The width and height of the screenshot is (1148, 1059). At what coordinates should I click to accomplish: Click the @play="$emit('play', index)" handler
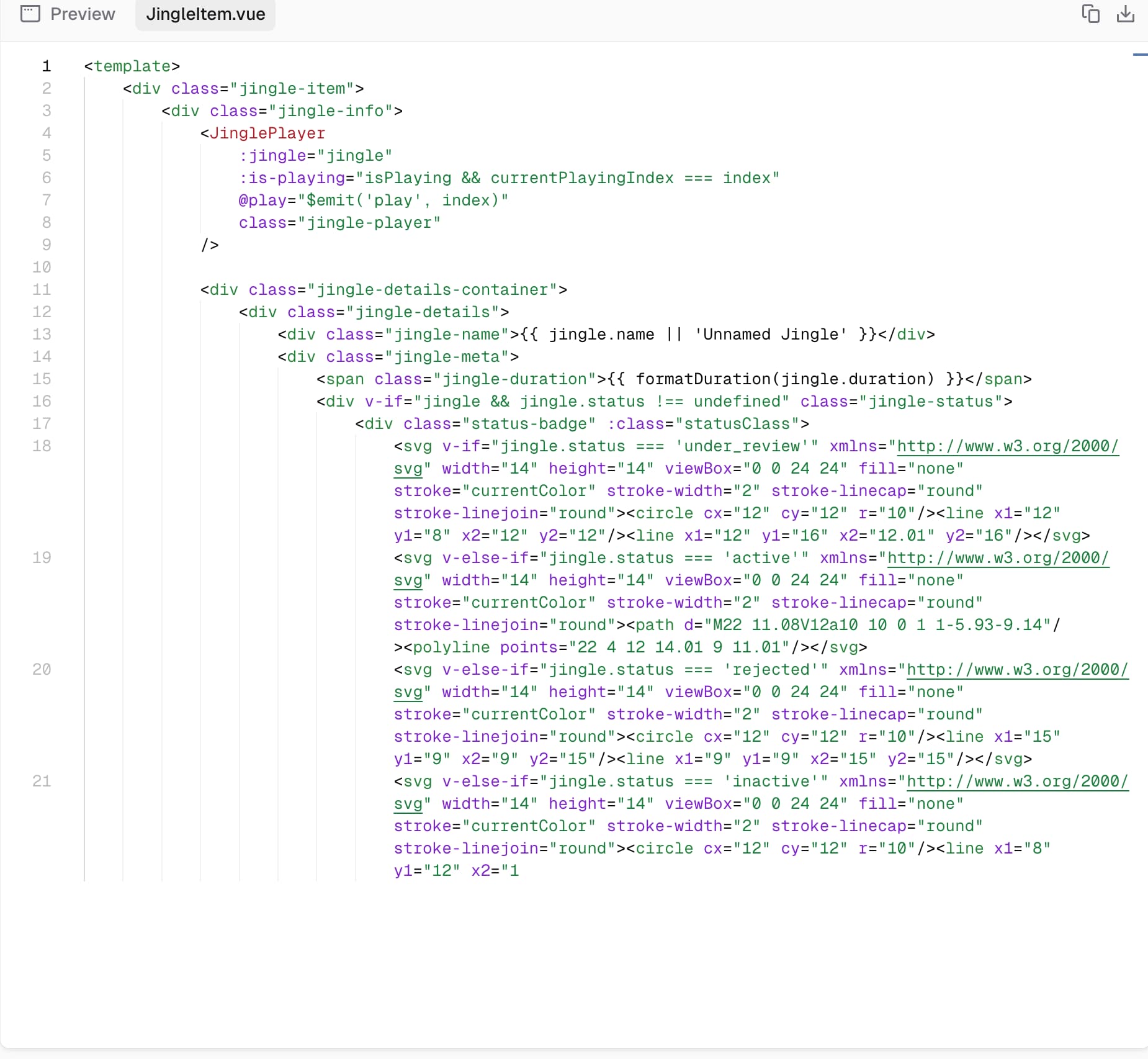click(x=374, y=201)
